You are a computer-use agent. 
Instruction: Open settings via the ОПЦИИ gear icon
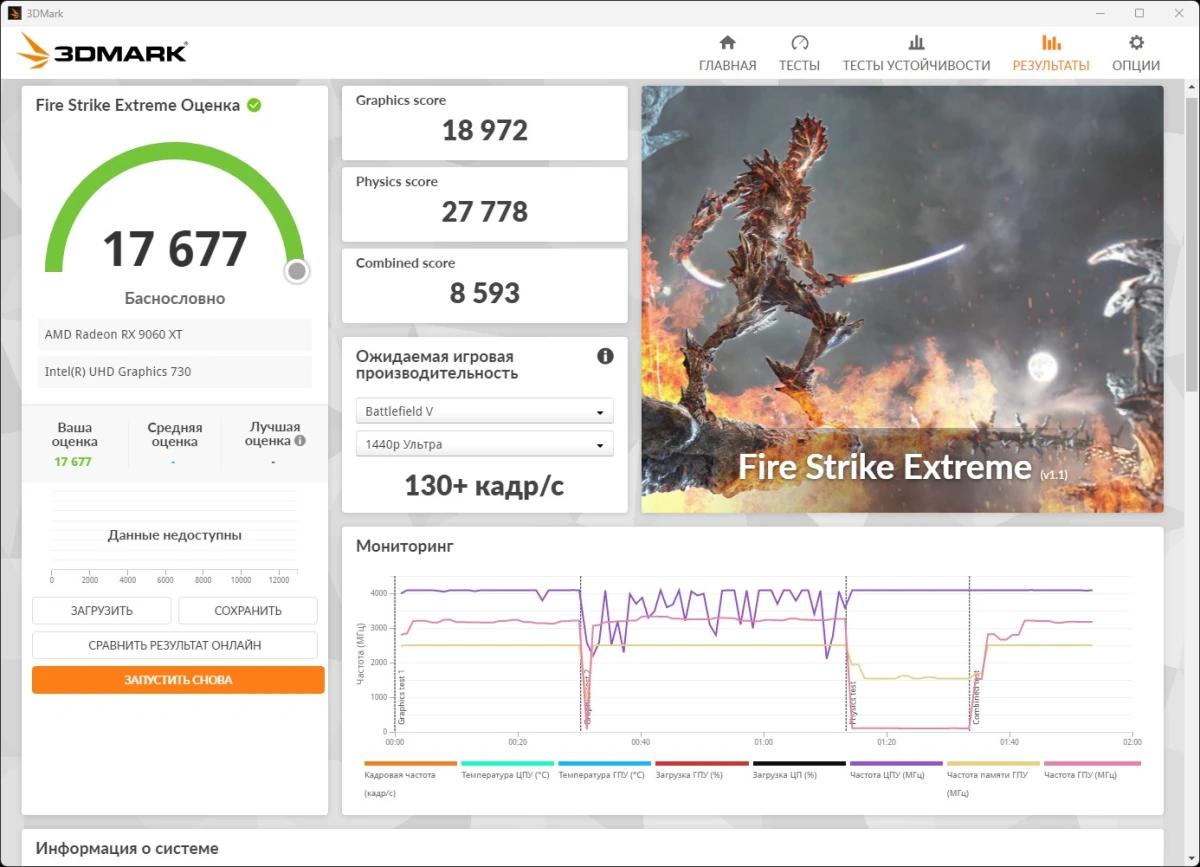click(x=1136, y=43)
